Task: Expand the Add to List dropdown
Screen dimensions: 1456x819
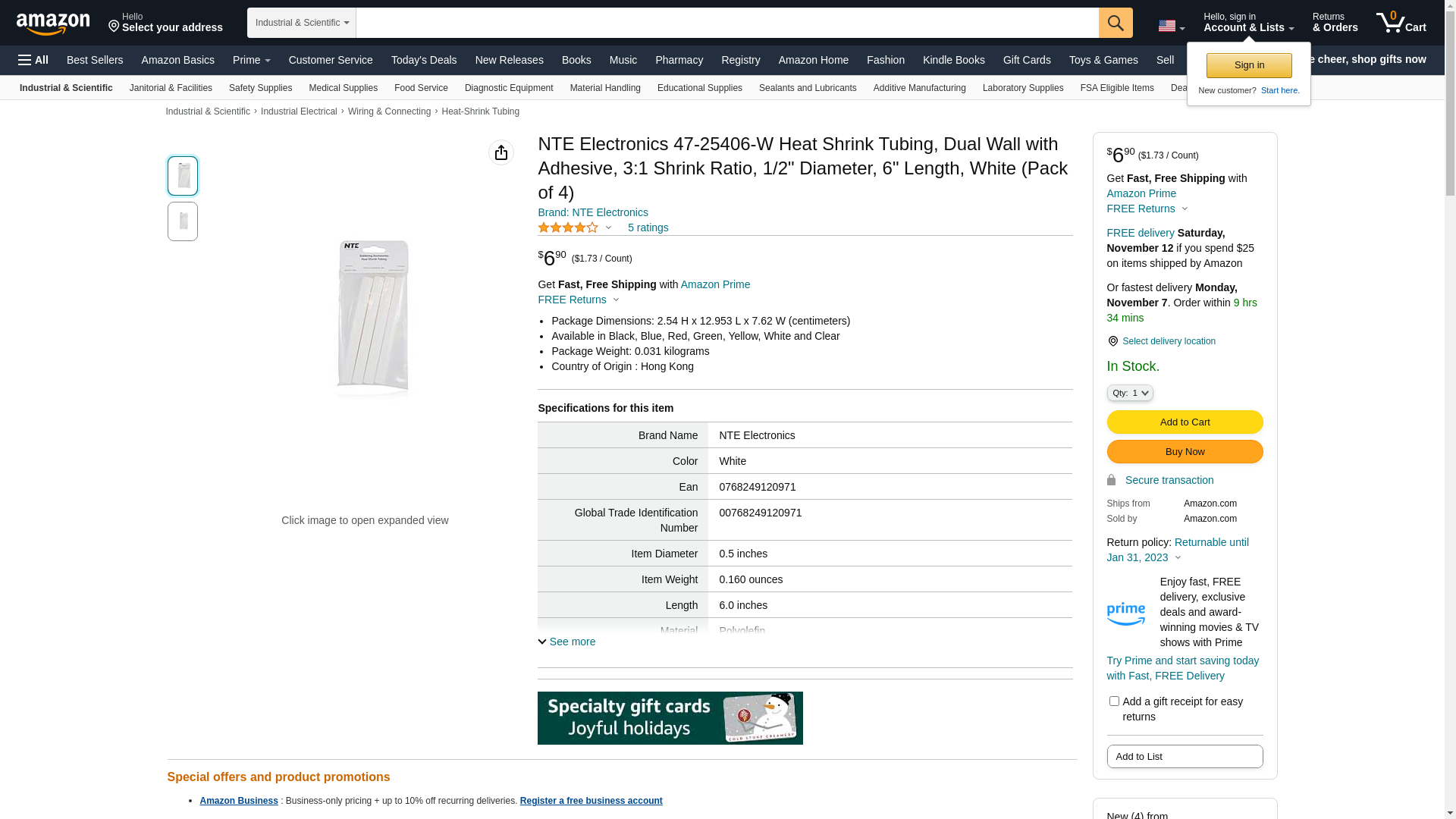Action: click(x=1185, y=756)
